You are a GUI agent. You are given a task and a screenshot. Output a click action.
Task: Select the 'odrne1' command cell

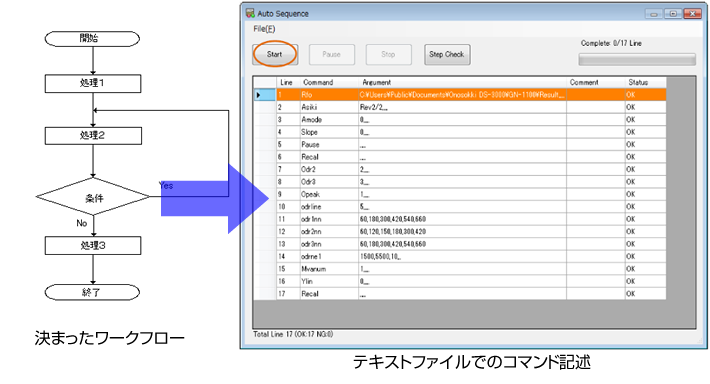tap(329, 257)
